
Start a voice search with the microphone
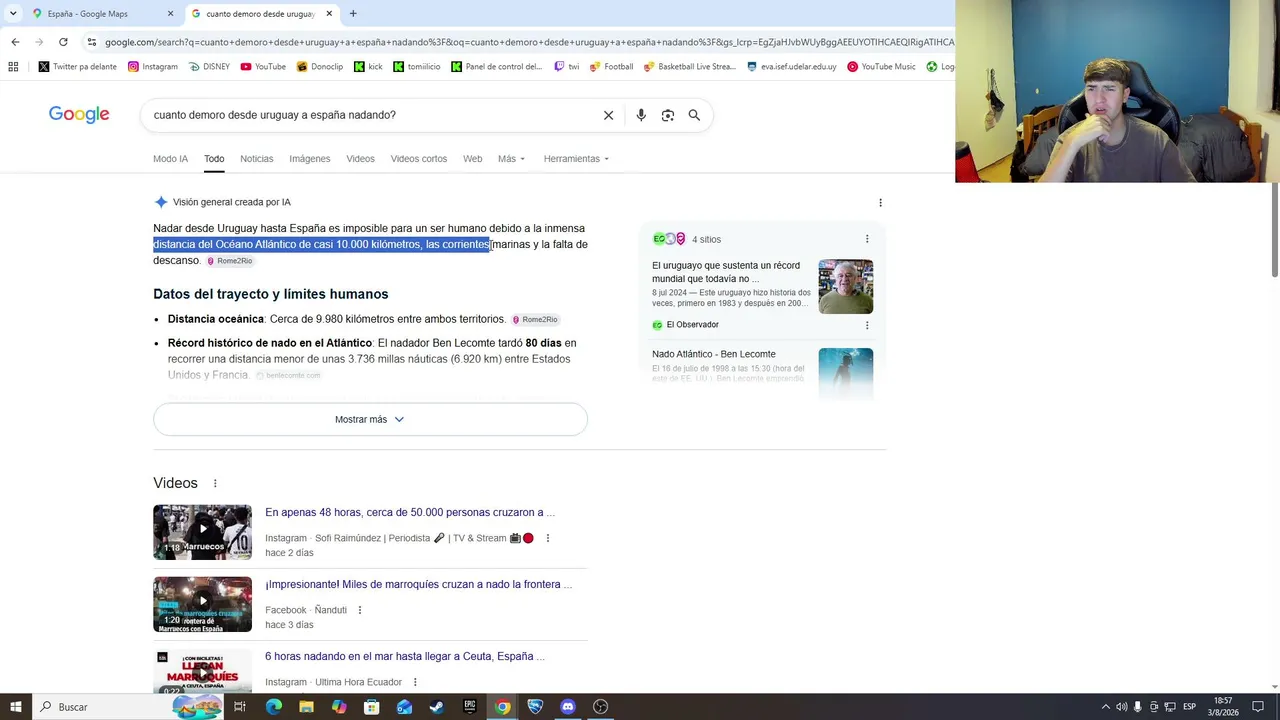[x=641, y=115]
